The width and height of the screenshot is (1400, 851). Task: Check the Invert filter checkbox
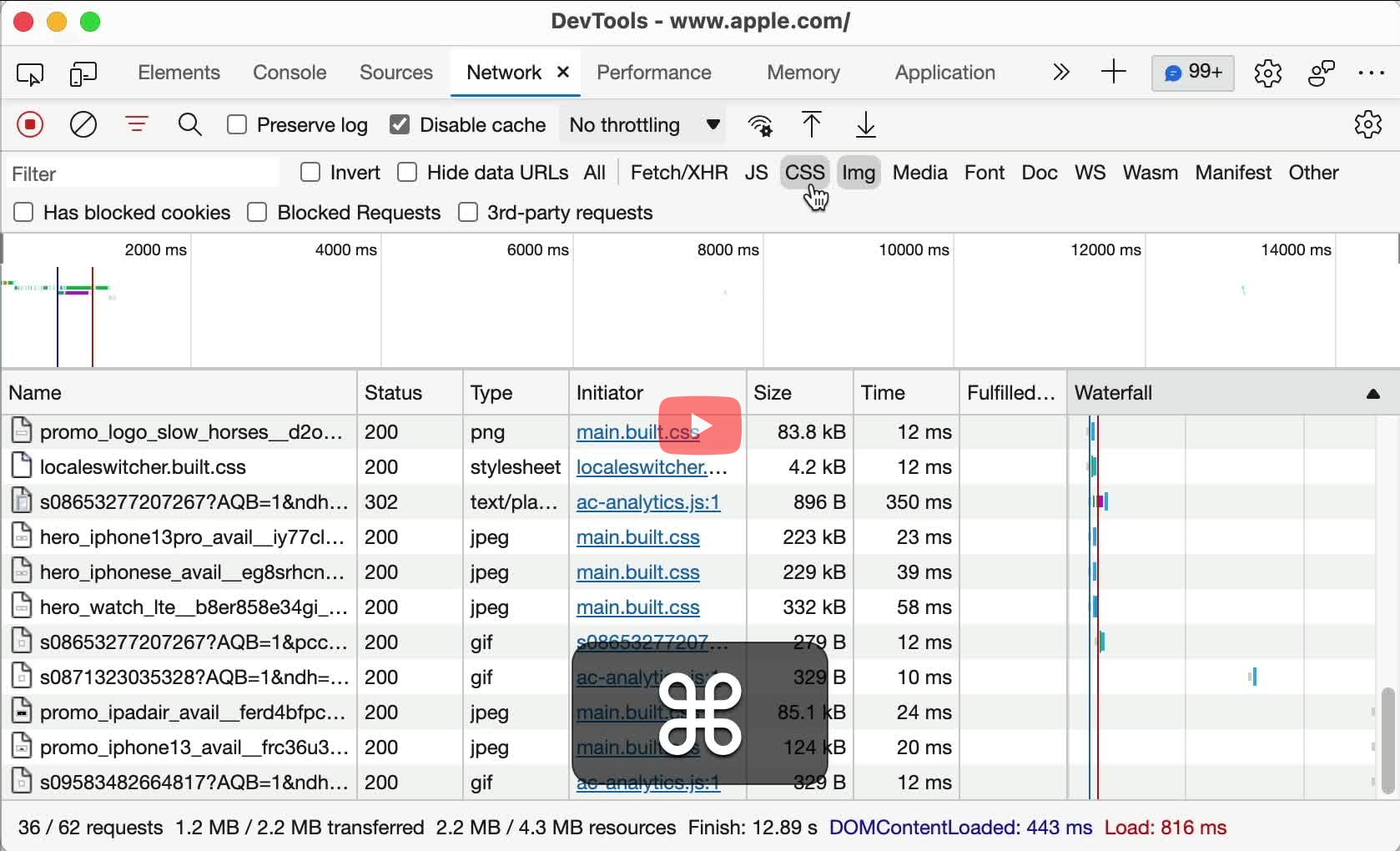click(x=310, y=173)
